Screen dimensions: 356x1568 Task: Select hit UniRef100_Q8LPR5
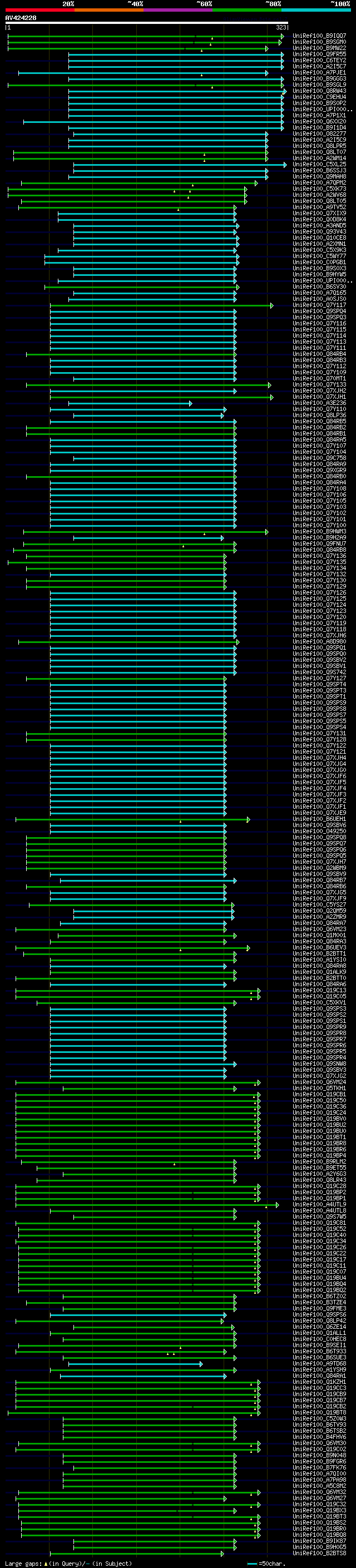[x=319, y=146]
